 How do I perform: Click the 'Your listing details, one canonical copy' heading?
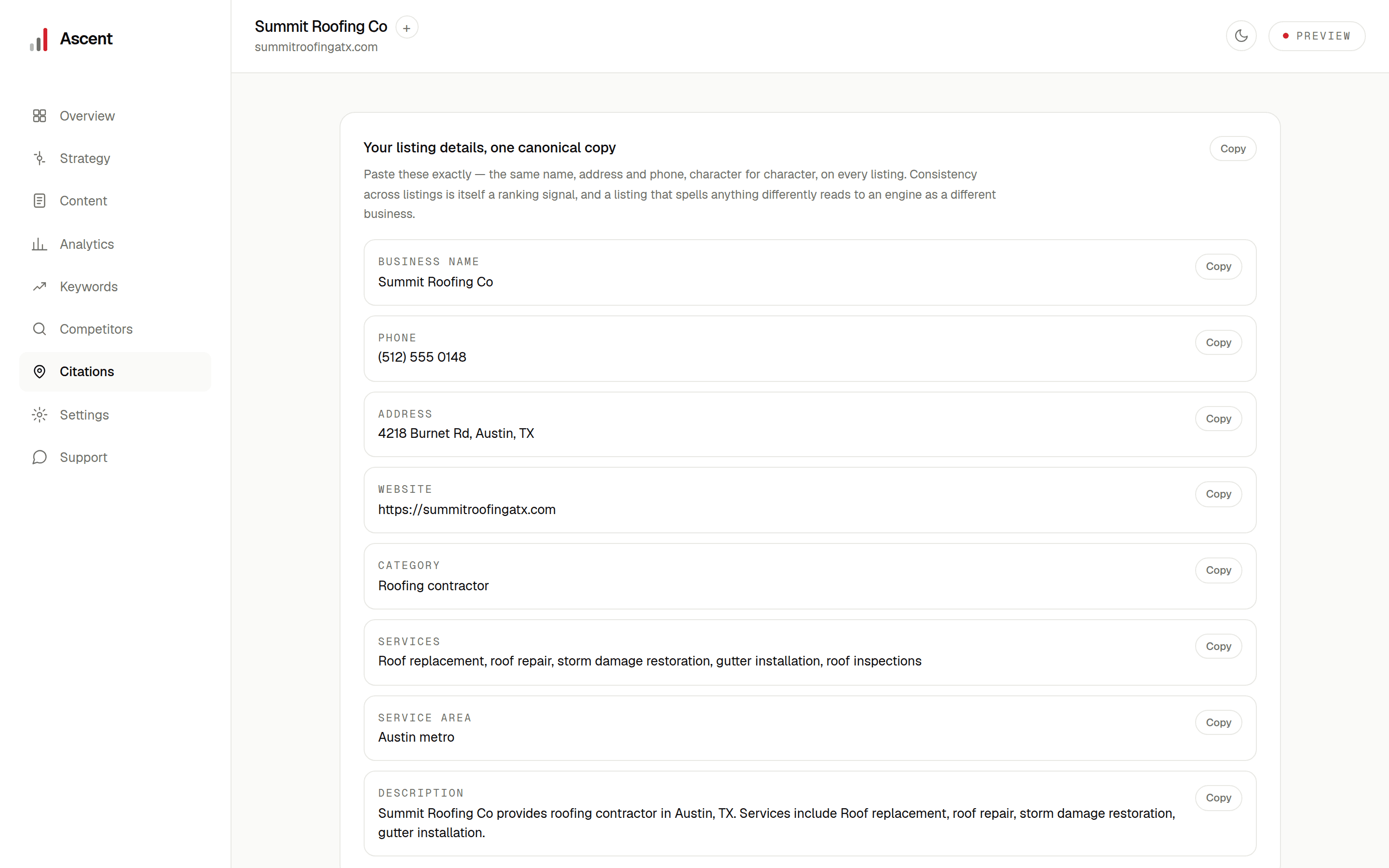[x=490, y=148]
